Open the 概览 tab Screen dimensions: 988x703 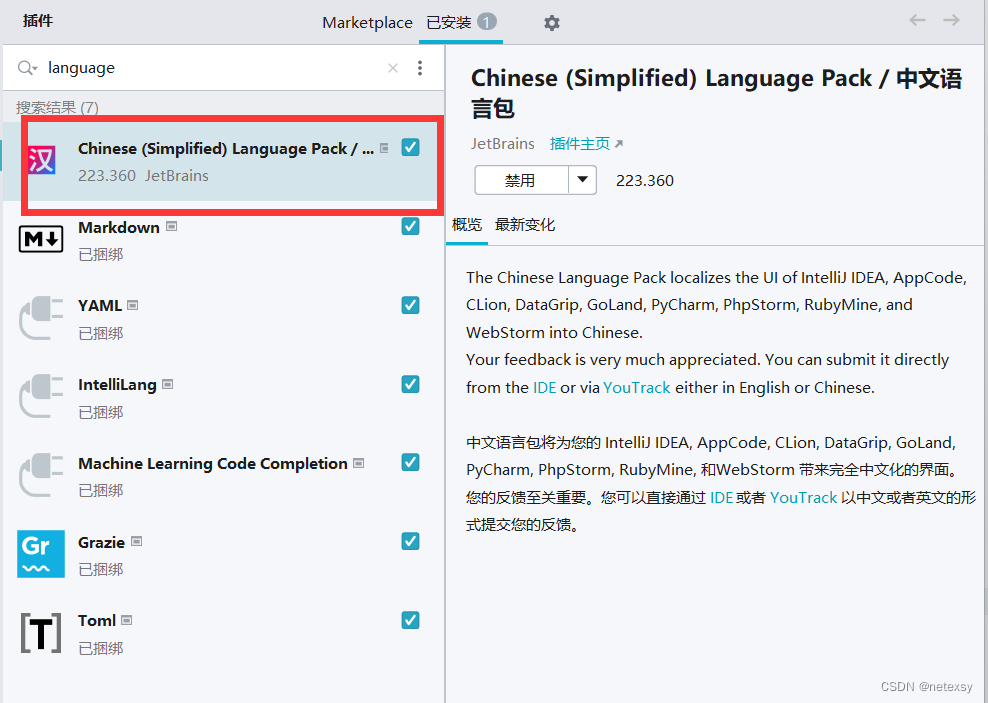coord(467,225)
